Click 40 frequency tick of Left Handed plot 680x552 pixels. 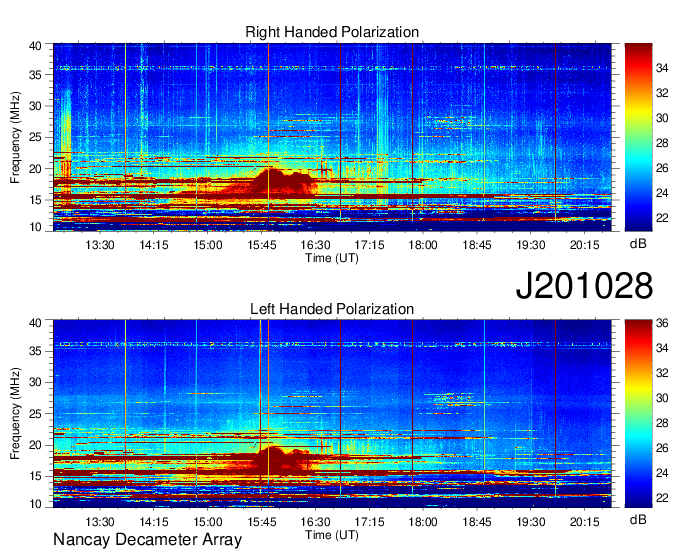35,323
